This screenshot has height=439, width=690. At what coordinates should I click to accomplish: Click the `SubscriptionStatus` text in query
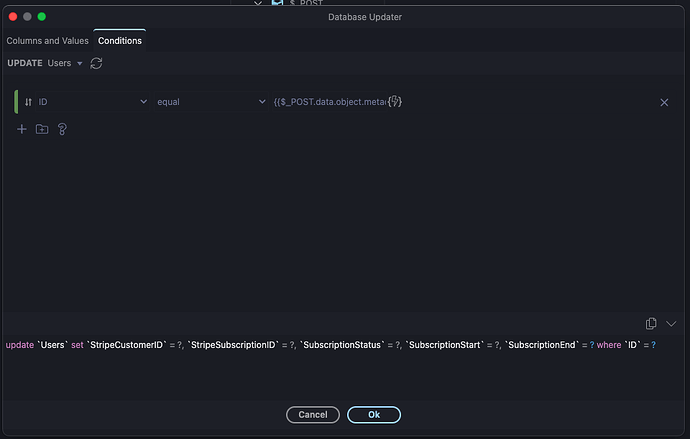click(x=342, y=345)
